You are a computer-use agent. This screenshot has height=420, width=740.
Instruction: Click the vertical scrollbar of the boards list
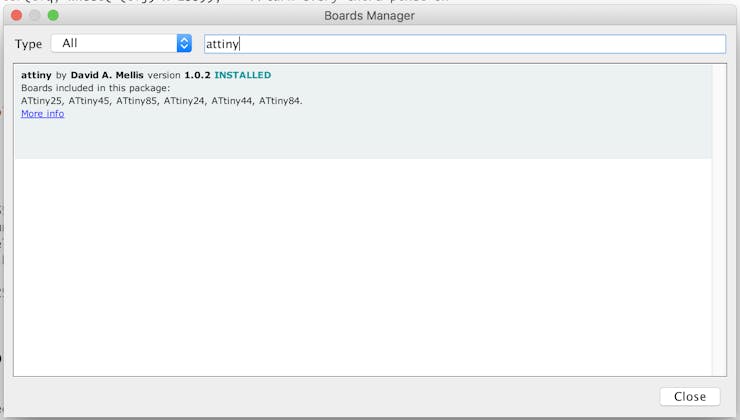(x=719, y=220)
